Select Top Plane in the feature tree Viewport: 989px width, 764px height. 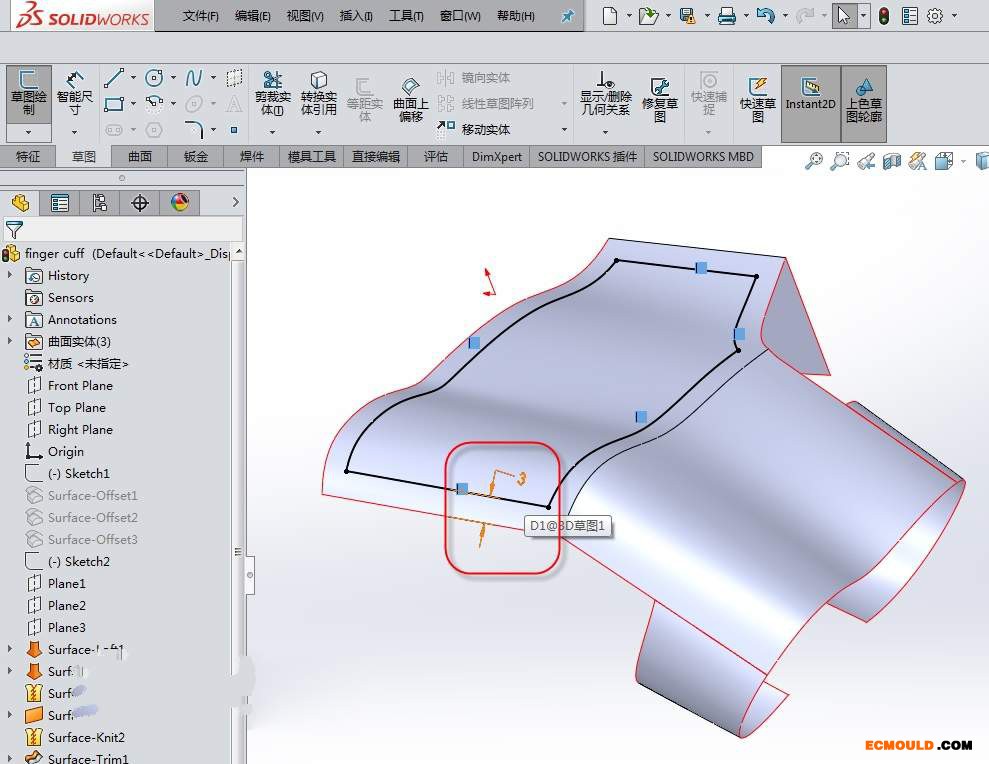(x=76, y=408)
